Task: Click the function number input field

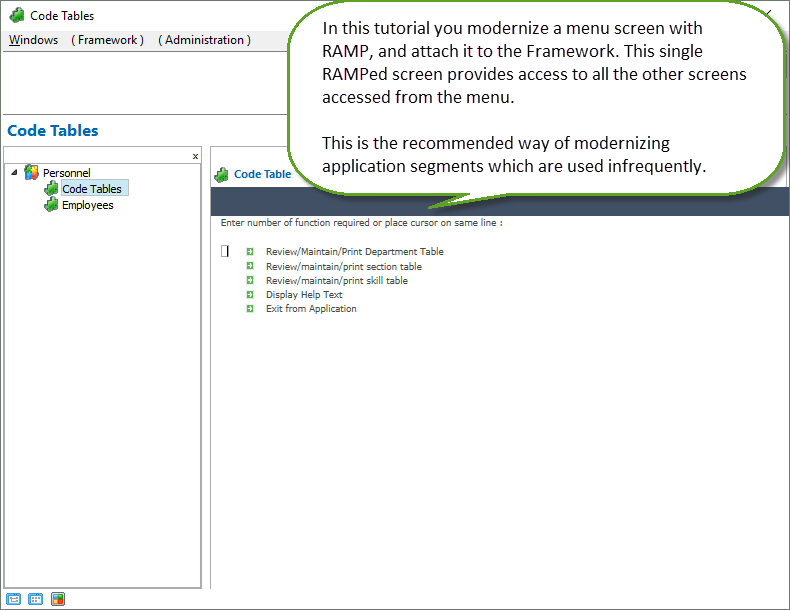Action: pyautogui.click(x=225, y=251)
